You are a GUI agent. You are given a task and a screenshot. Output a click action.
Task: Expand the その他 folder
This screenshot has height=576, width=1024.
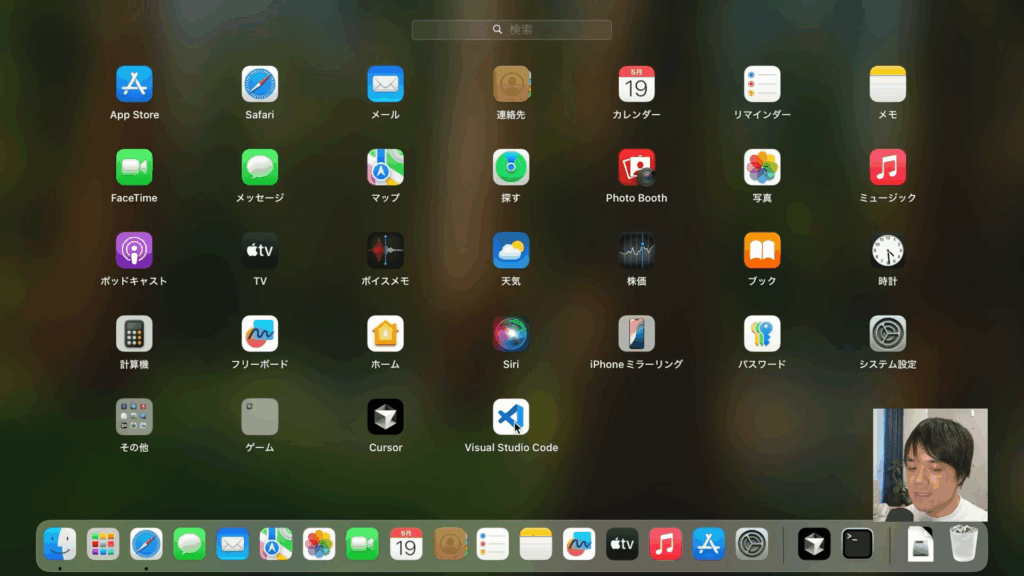coord(134,417)
